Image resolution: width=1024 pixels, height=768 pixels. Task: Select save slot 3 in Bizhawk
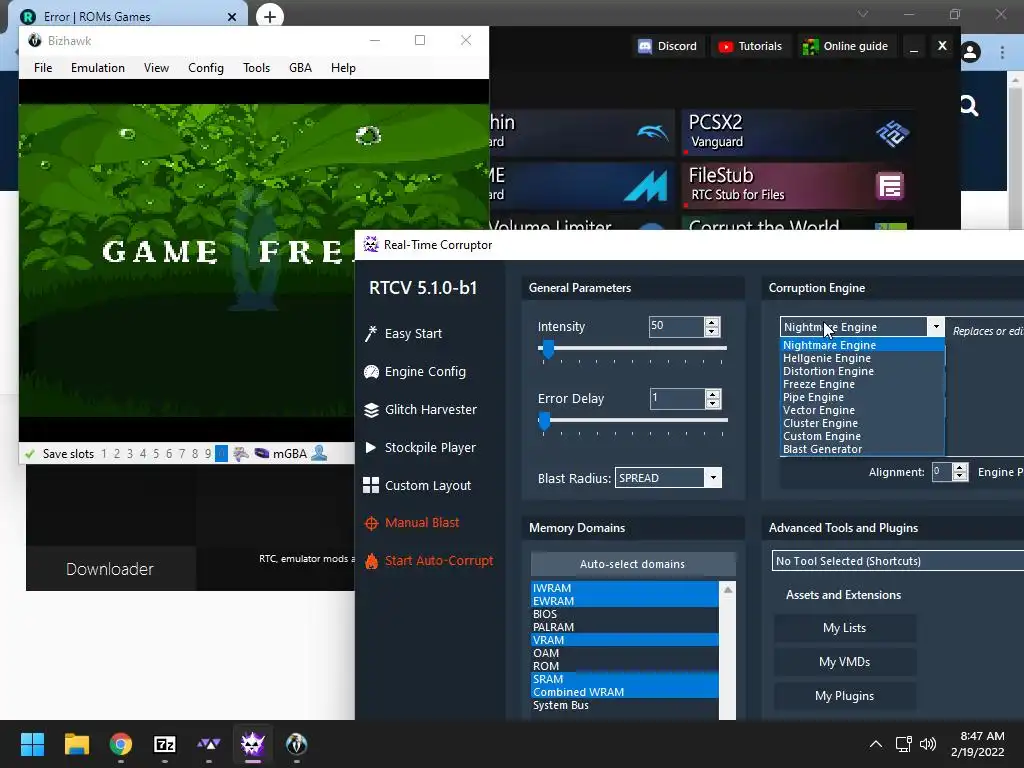[130, 453]
